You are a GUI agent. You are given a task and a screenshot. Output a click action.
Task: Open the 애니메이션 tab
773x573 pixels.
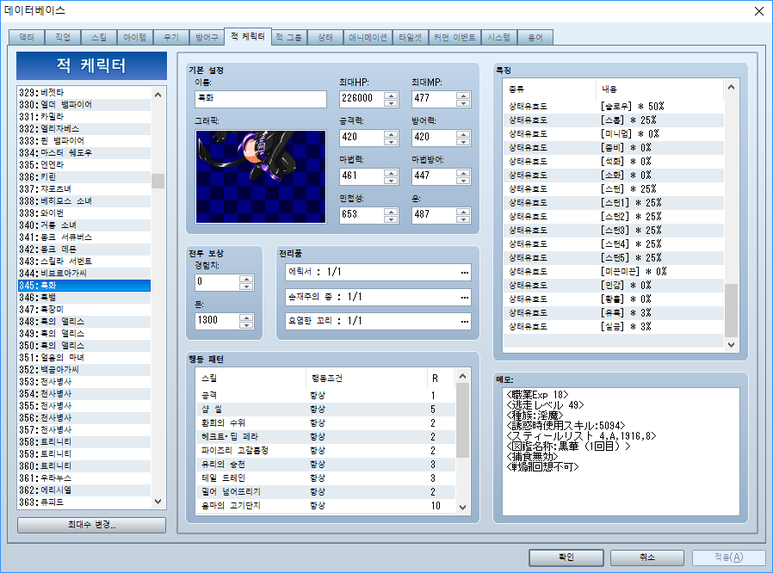click(368, 37)
